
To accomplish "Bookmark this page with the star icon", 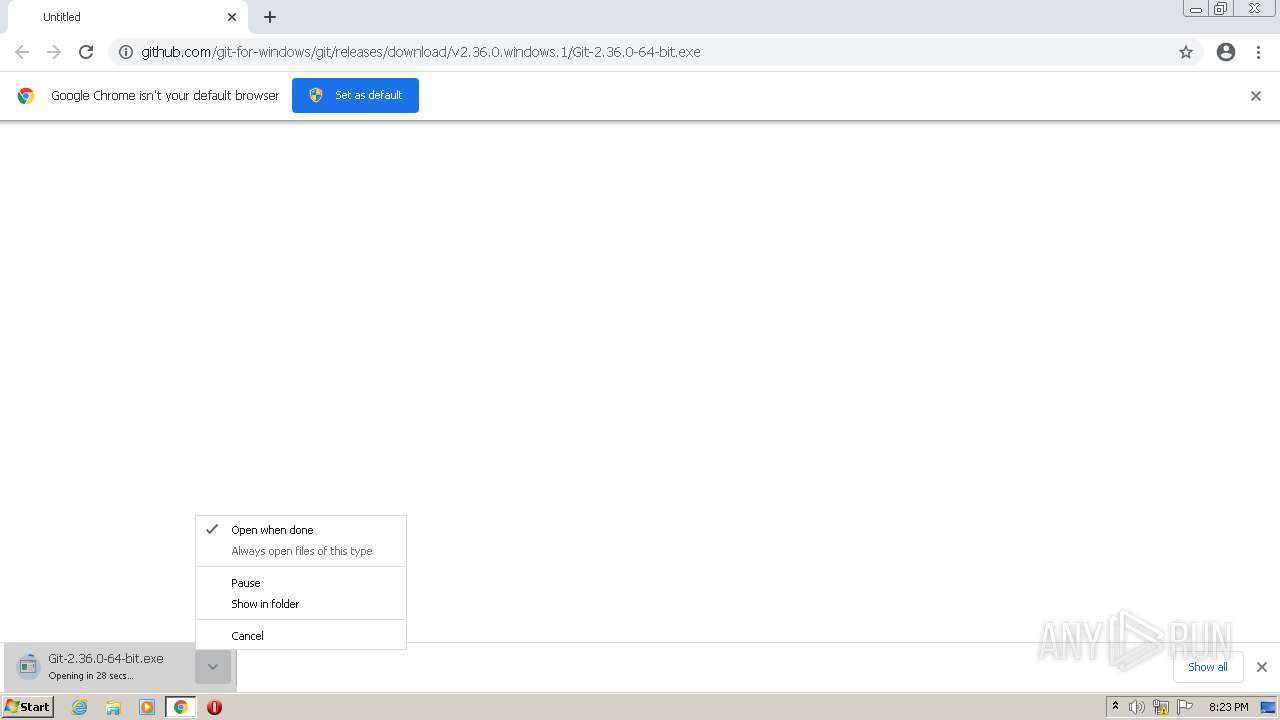I will pyautogui.click(x=1186, y=52).
